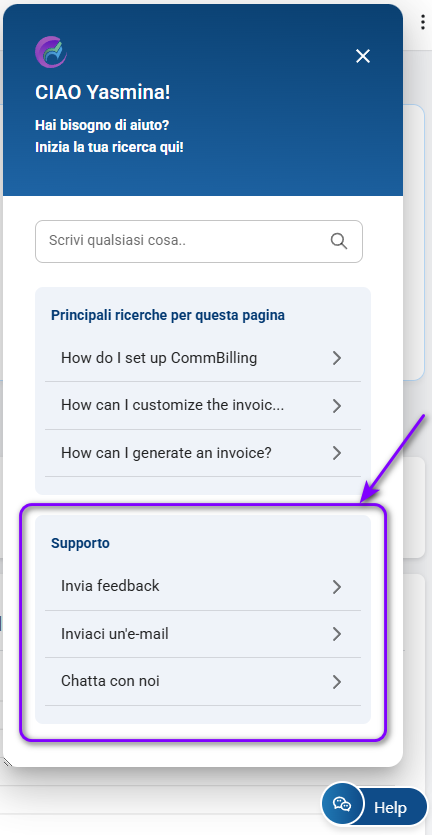Viewport: 432px width, 835px height.
Task: Close the help panel with the X
Action: pyautogui.click(x=363, y=56)
